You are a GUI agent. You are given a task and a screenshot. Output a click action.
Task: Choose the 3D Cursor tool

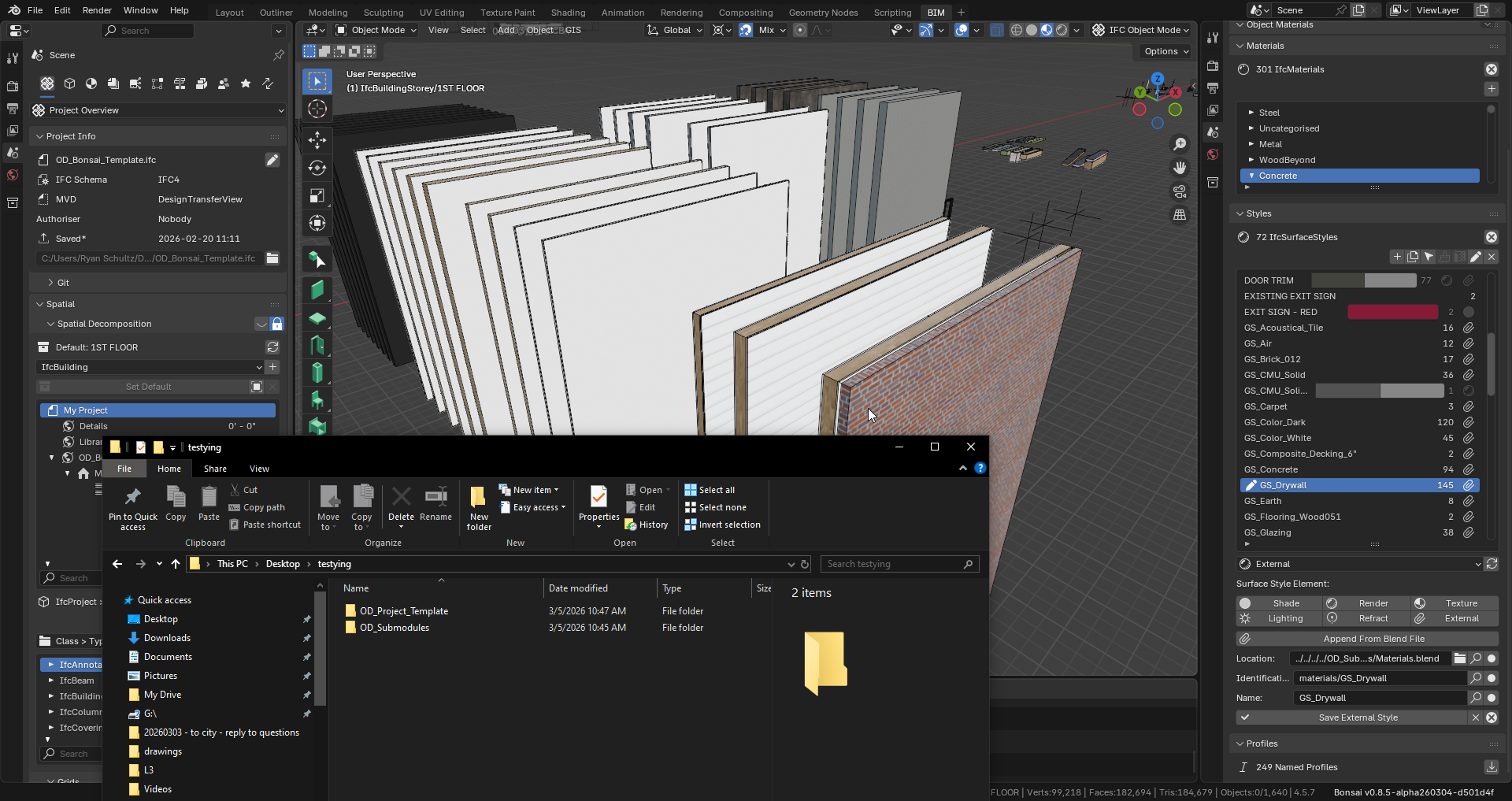click(x=317, y=109)
